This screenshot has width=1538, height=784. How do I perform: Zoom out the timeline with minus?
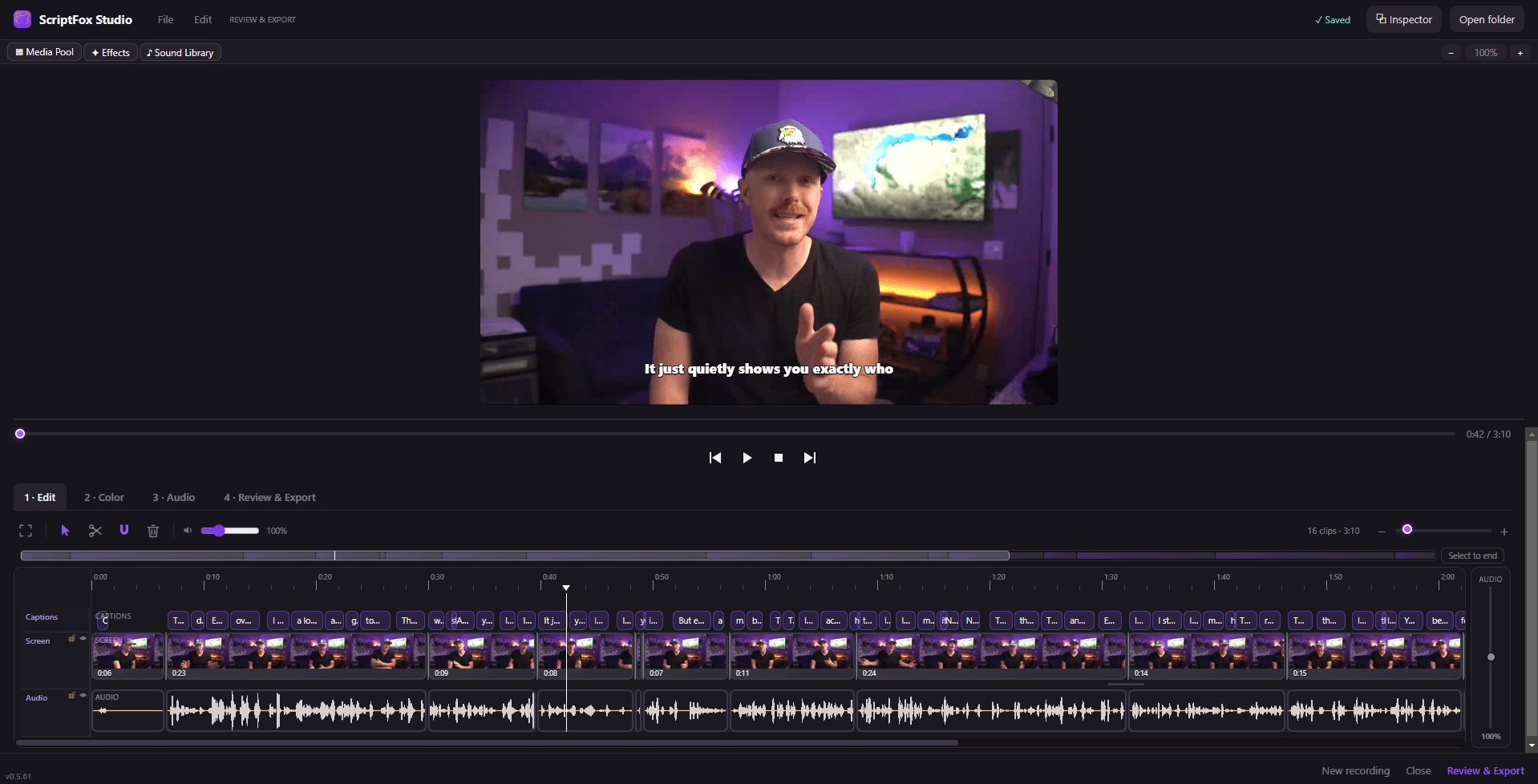pos(1382,531)
